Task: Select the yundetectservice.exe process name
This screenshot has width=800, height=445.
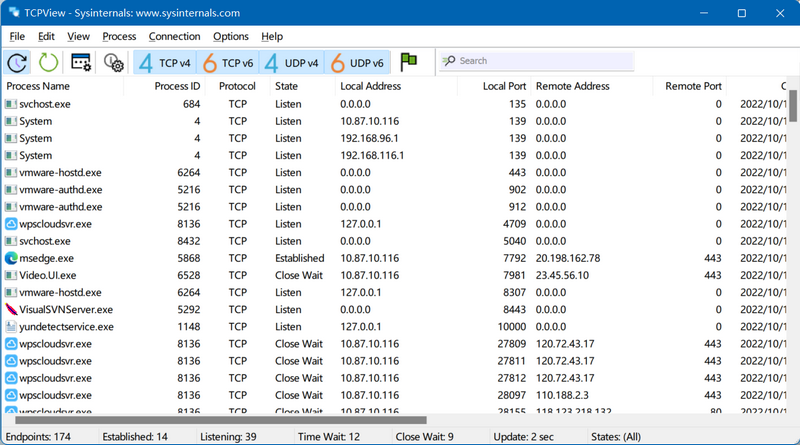Action: 66,327
